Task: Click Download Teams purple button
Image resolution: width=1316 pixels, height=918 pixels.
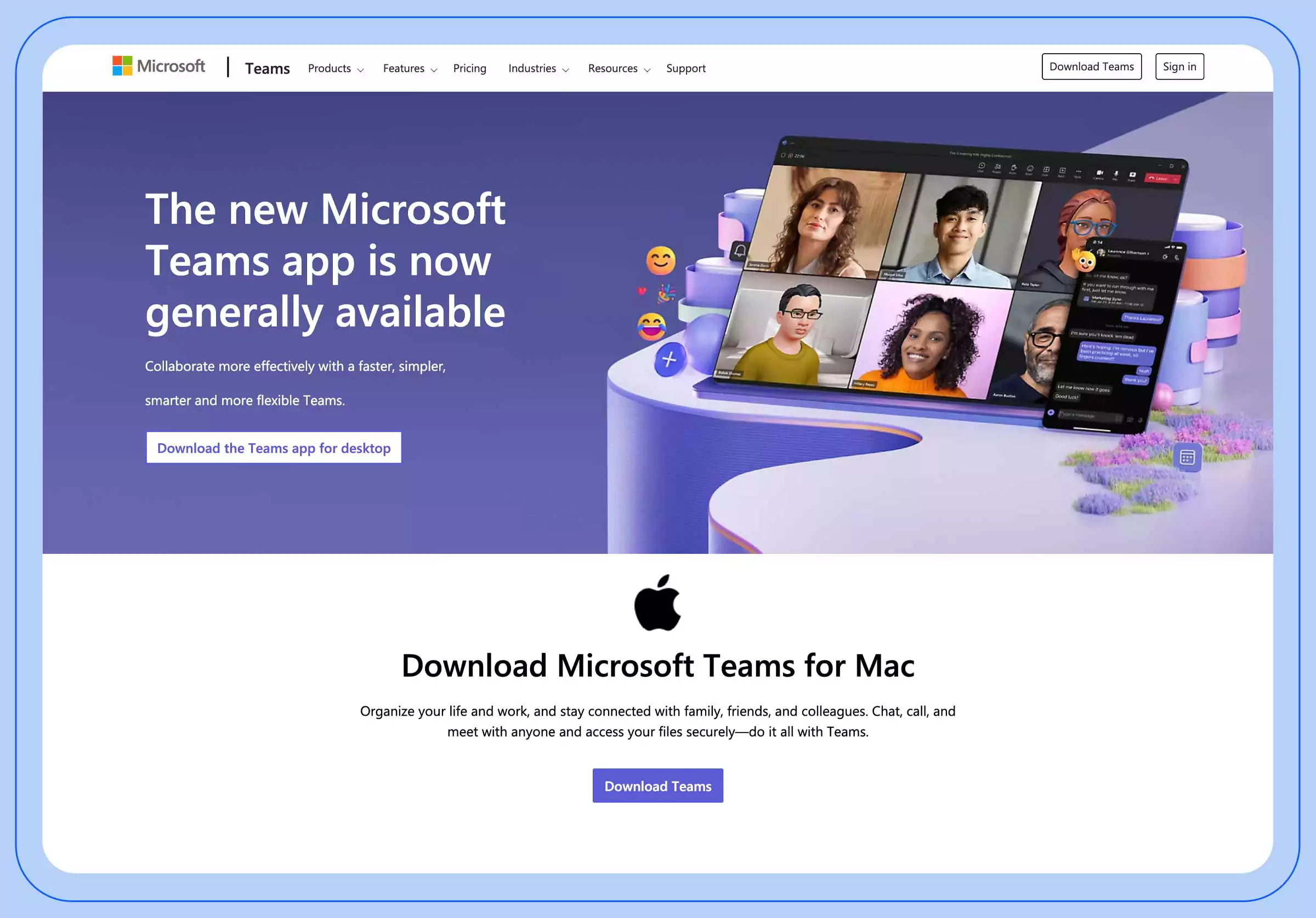Action: (x=658, y=785)
